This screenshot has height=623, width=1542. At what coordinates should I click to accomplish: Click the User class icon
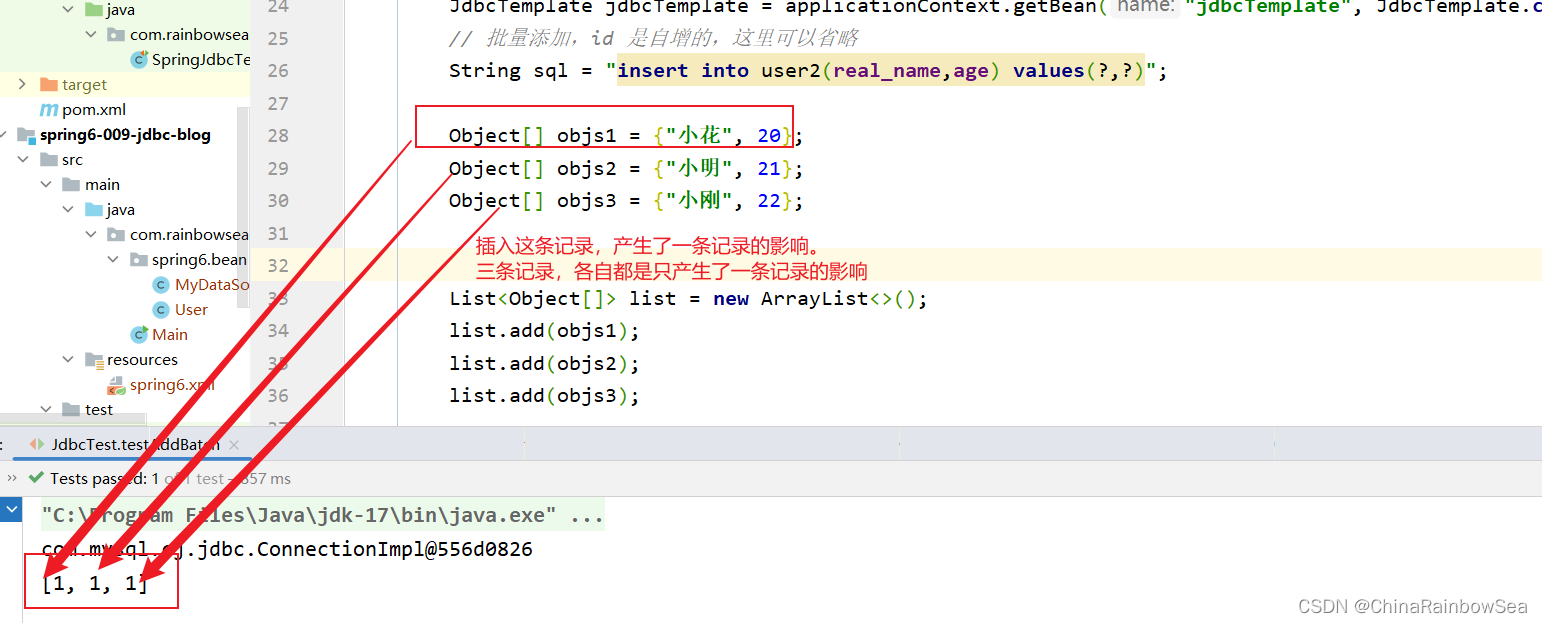pyautogui.click(x=161, y=310)
